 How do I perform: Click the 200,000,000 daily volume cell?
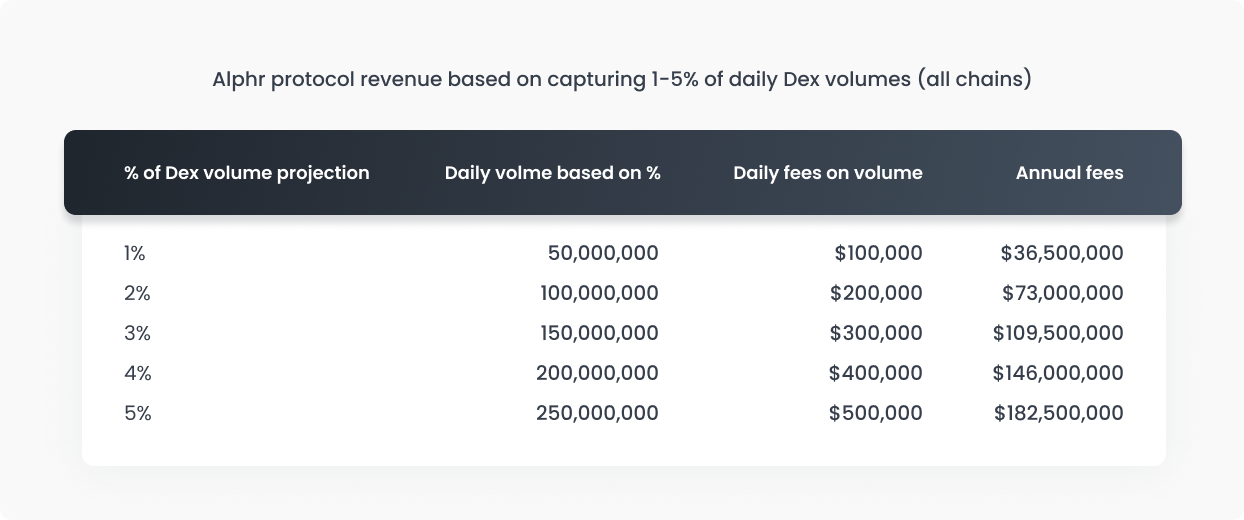click(x=597, y=374)
